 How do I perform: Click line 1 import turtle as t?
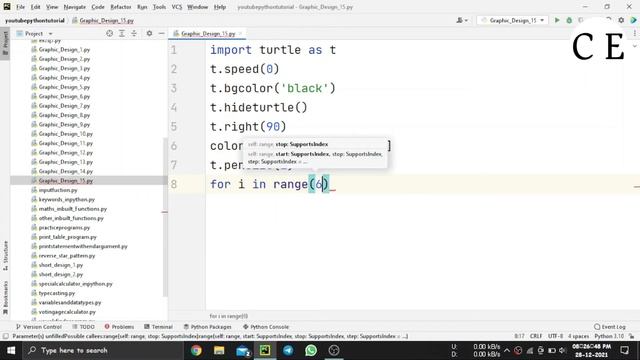(x=273, y=50)
